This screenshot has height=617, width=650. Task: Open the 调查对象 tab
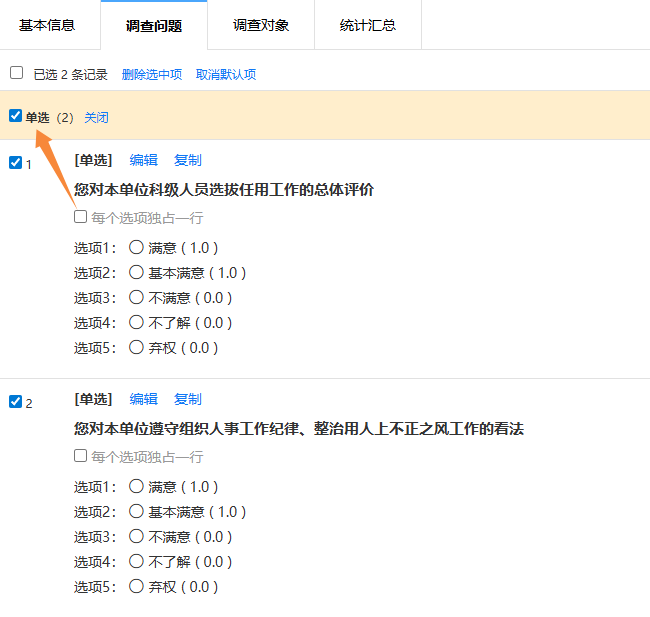pyautogui.click(x=261, y=25)
